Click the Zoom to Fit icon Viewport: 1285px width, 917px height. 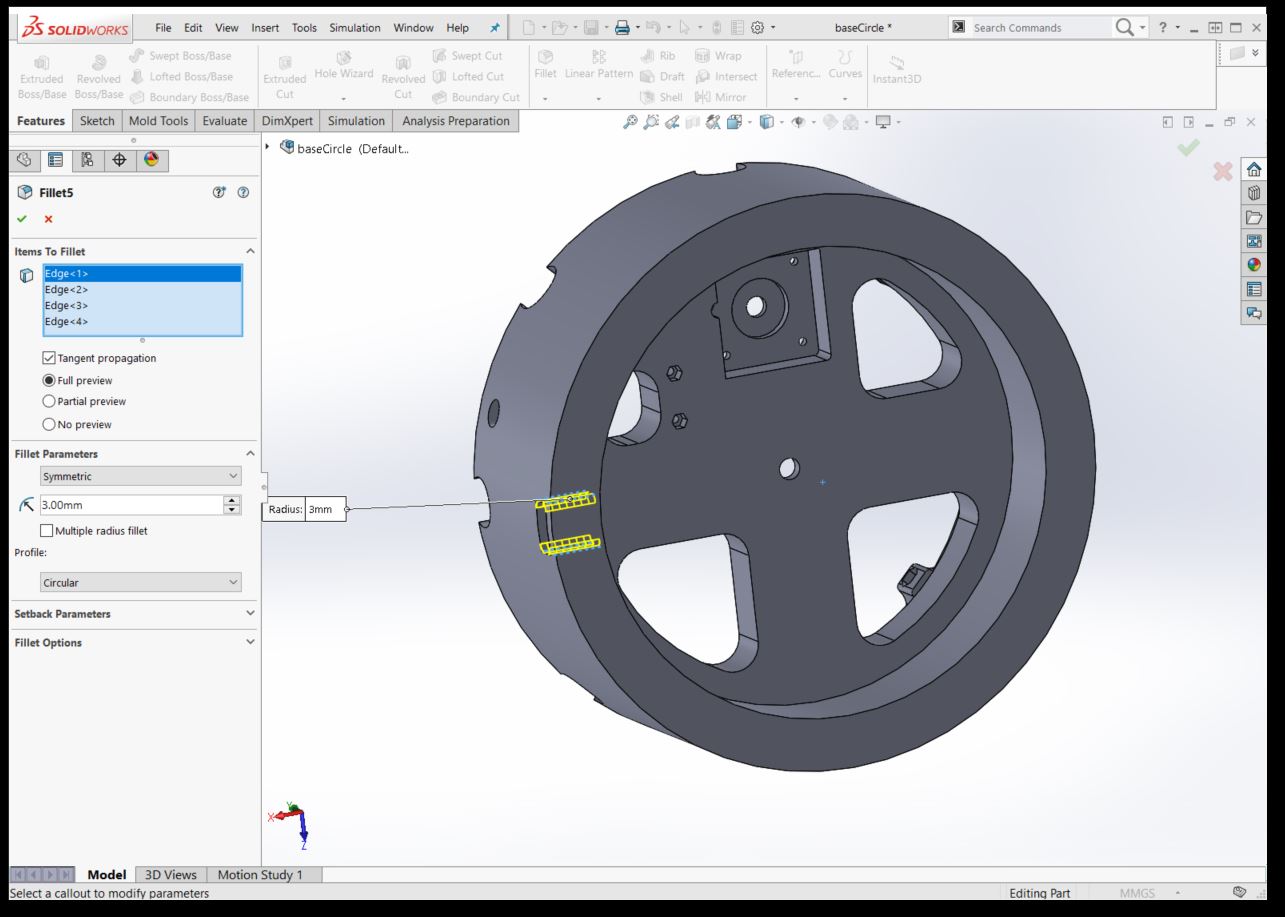click(x=629, y=122)
